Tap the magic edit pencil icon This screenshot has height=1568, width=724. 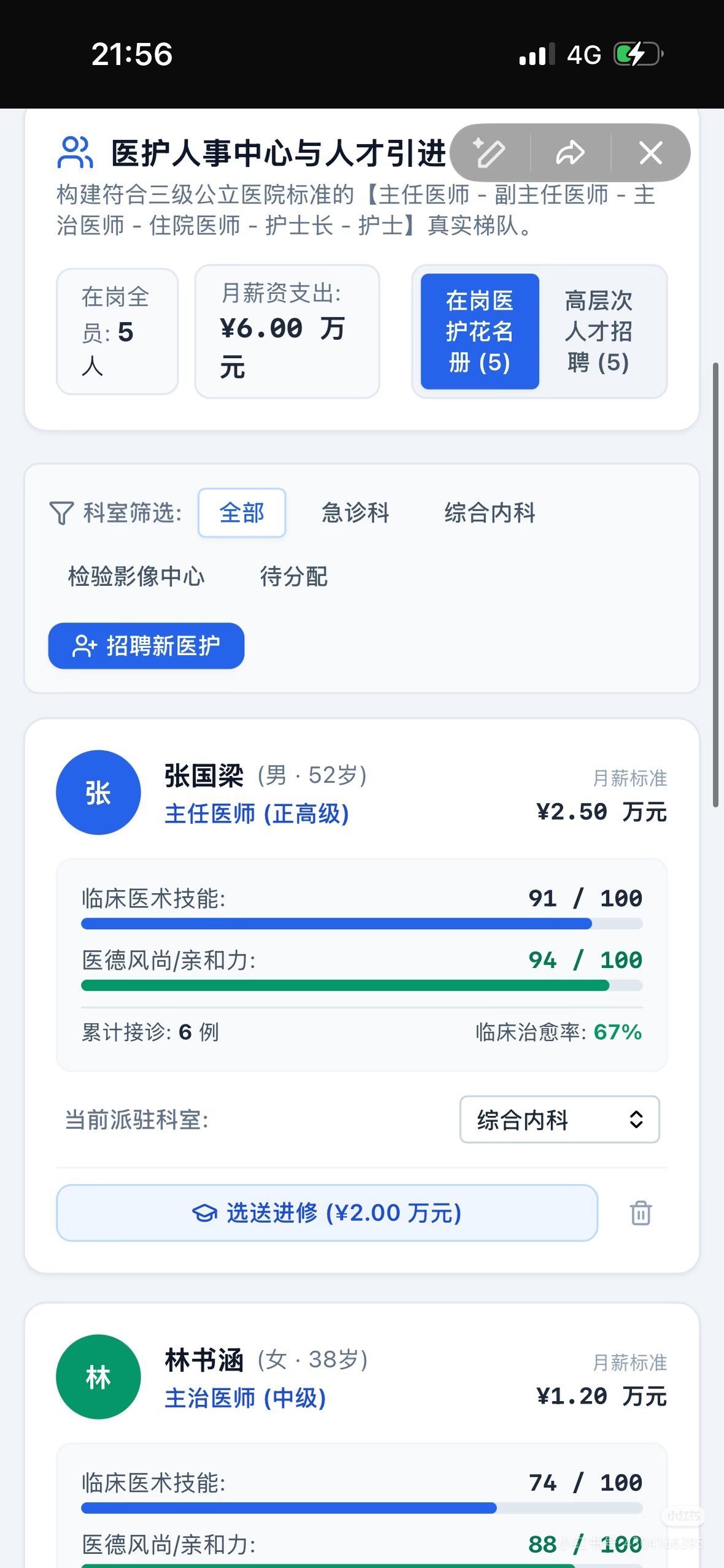click(x=489, y=153)
